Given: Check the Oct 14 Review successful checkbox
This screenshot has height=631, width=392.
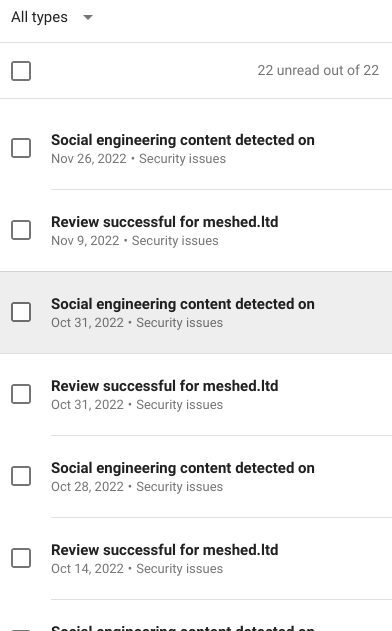Looking at the screenshot, I should point(21,558).
